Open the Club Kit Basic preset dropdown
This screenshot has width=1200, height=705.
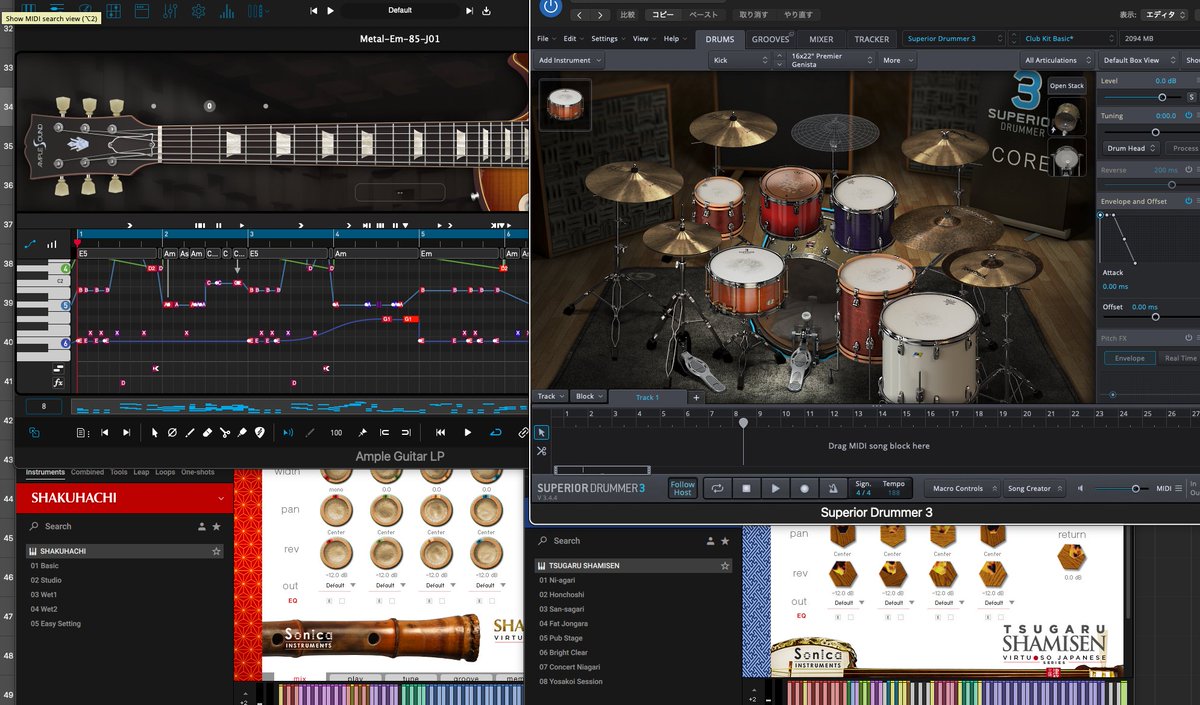coord(1067,39)
